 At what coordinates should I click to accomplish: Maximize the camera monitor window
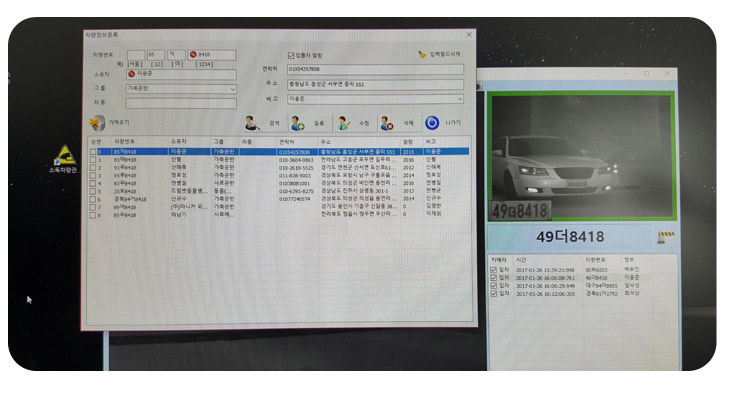(646, 74)
